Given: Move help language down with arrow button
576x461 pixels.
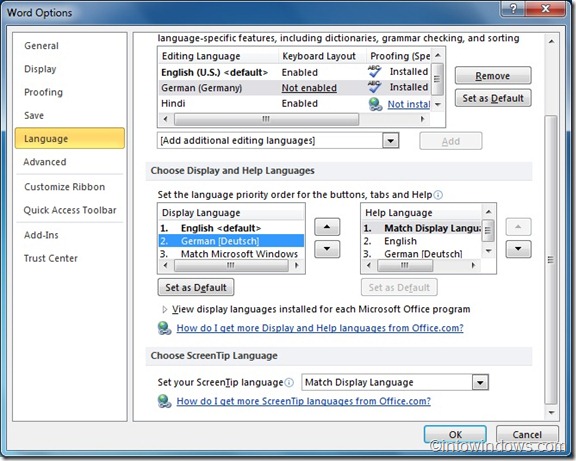Looking at the screenshot, I should (x=518, y=249).
